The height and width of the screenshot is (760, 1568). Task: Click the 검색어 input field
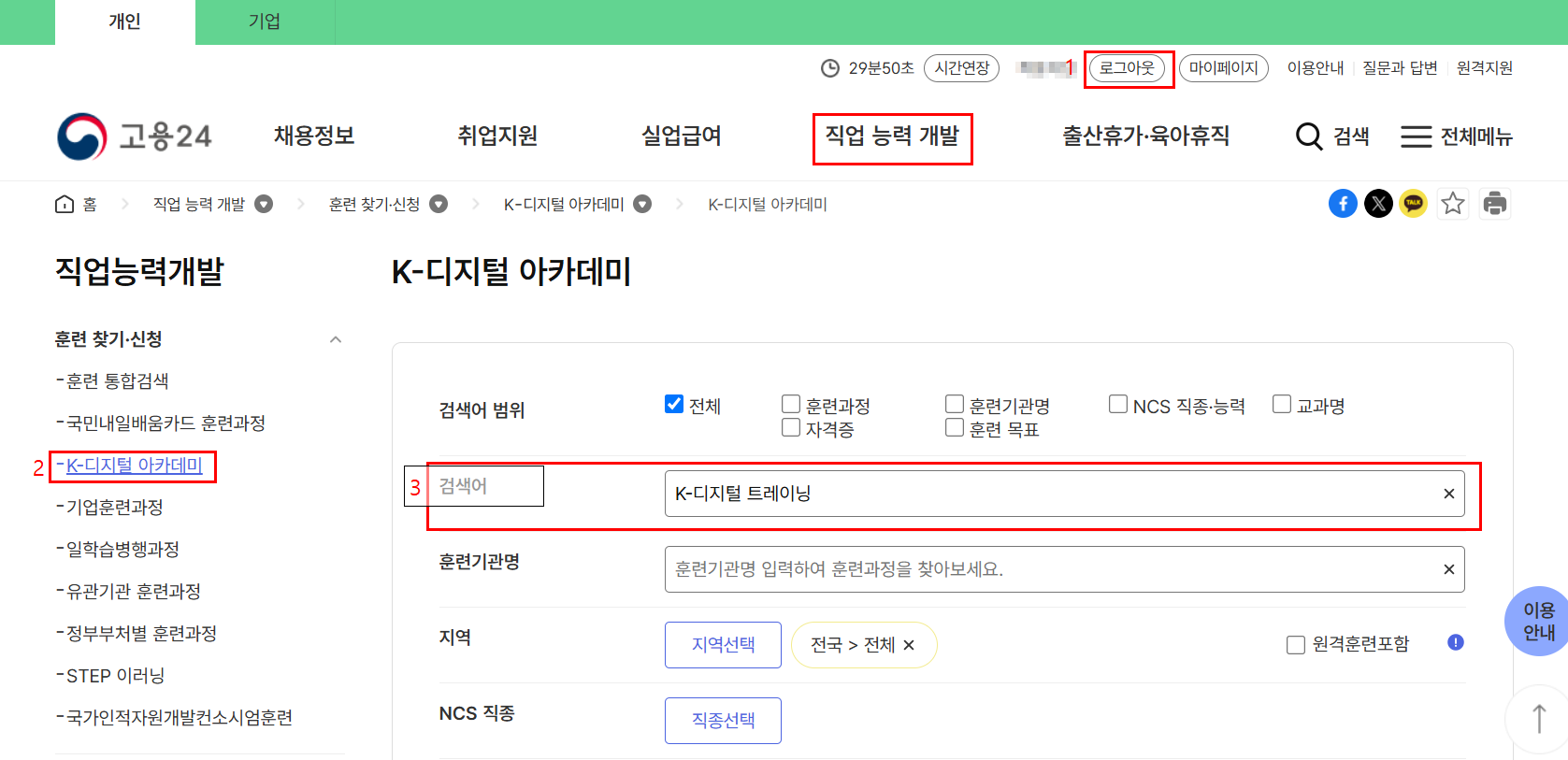click(1064, 494)
